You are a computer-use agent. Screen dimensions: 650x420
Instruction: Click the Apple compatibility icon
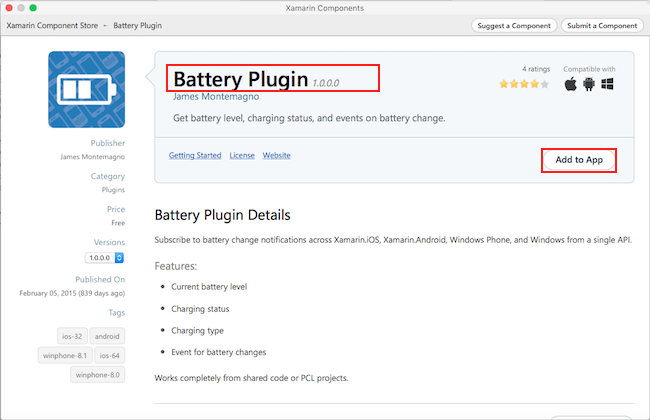point(571,84)
